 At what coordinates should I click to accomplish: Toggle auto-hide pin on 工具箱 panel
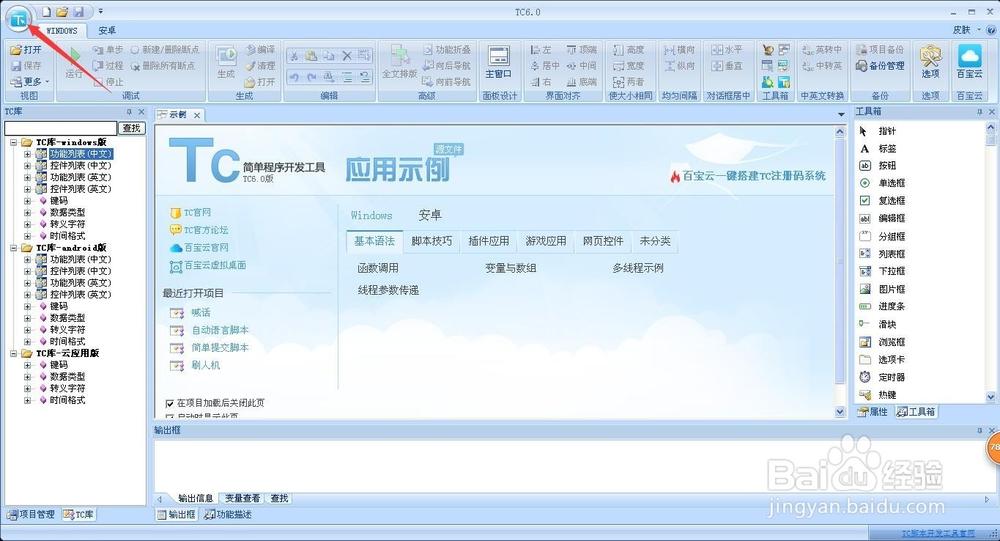click(980, 112)
